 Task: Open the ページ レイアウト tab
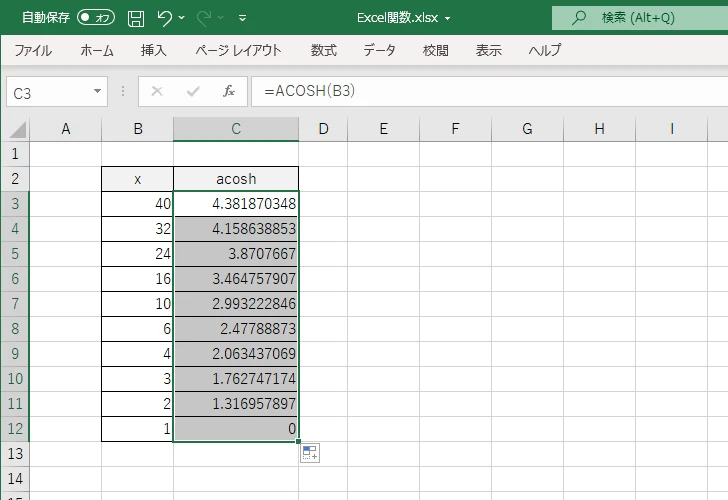pos(238,50)
